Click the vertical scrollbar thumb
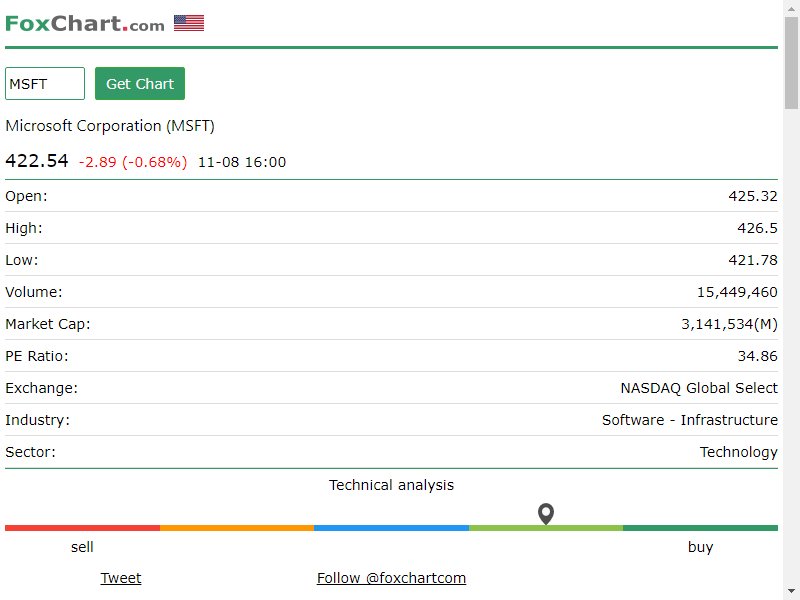Image resolution: width=800 pixels, height=600 pixels. coord(791,62)
